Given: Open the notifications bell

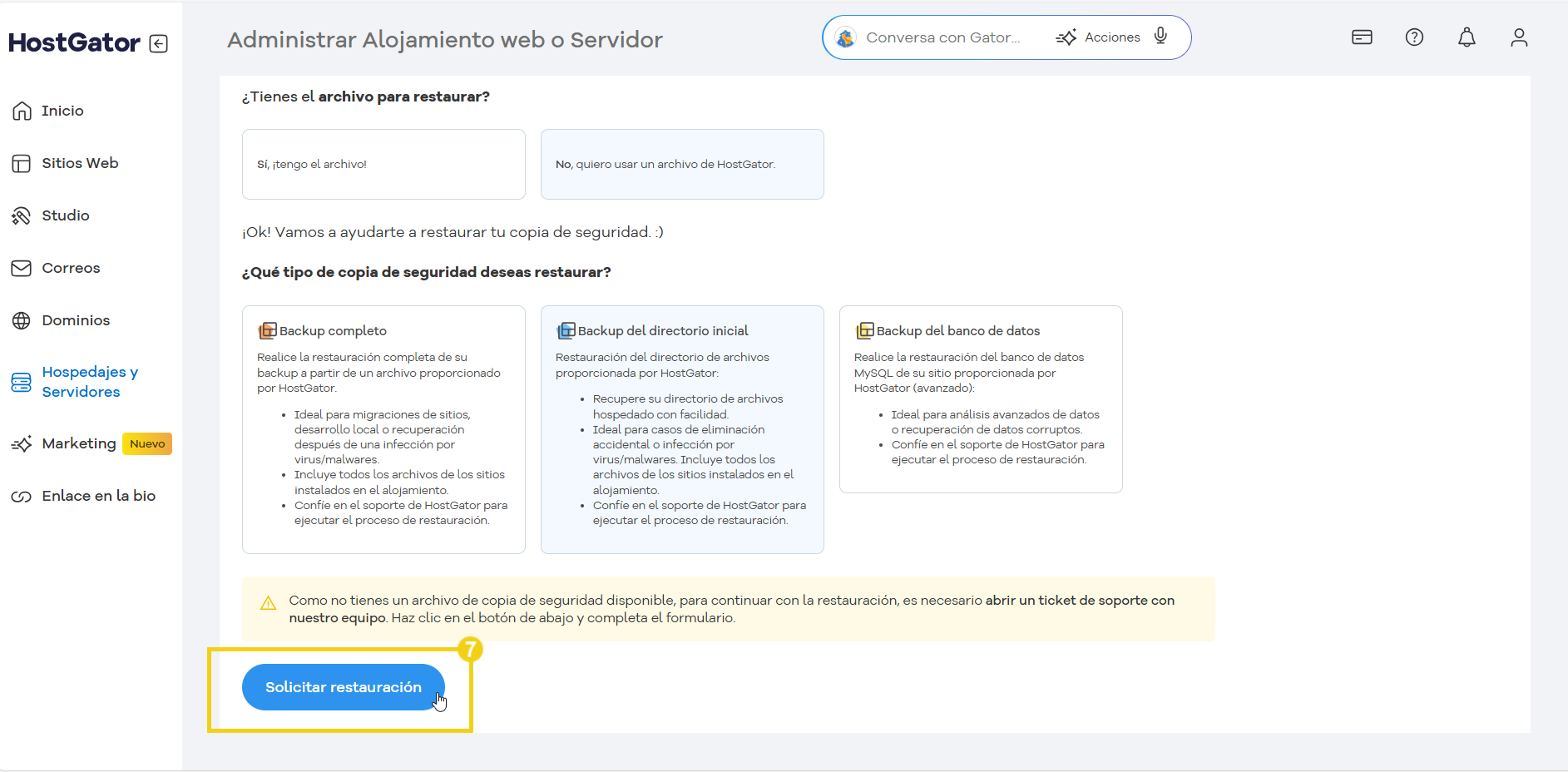Looking at the screenshot, I should tap(1466, 37).
